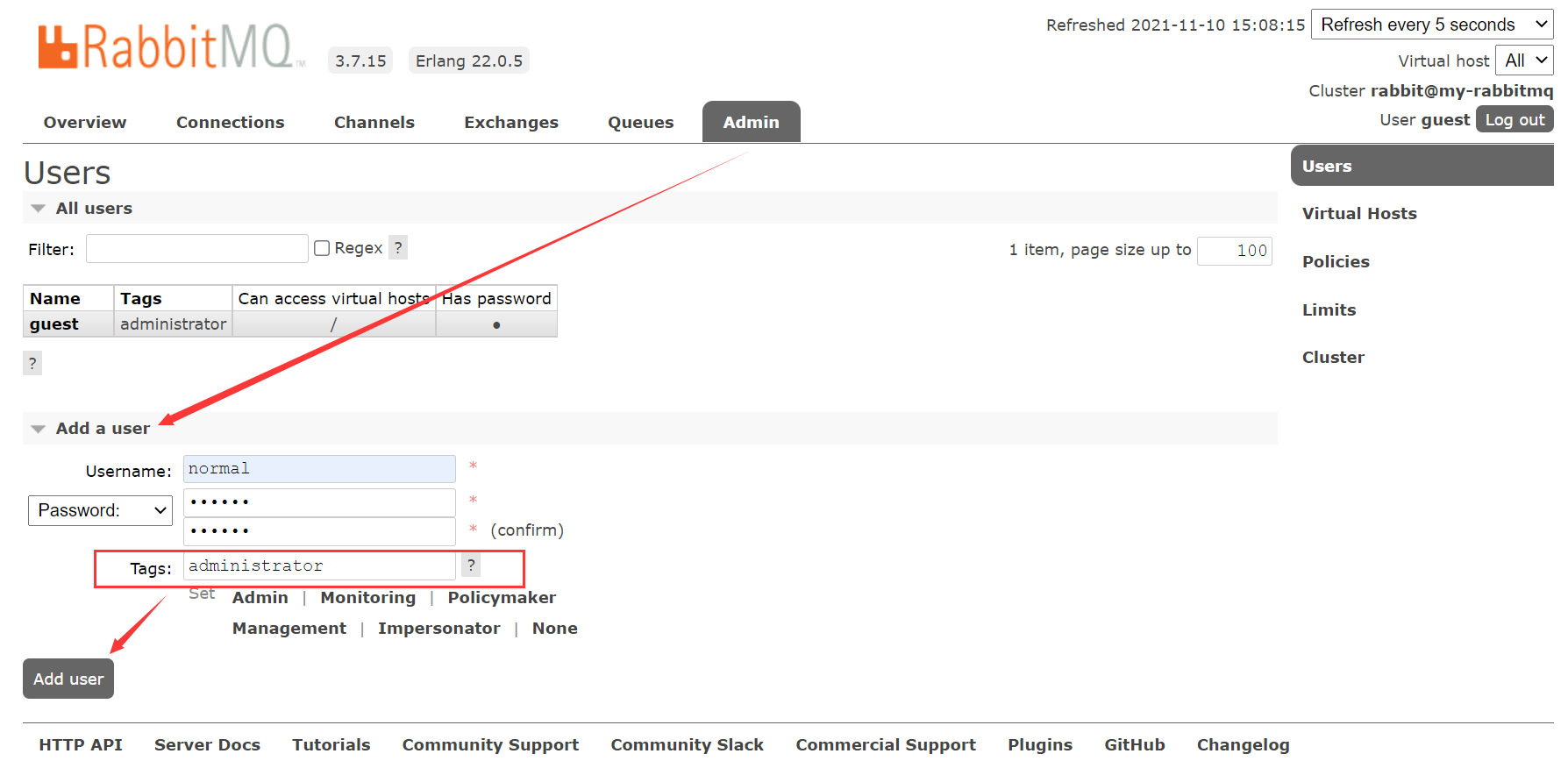The image size is (1568, 768).
Task: Set the Management tag
Action: coord(289,628)
